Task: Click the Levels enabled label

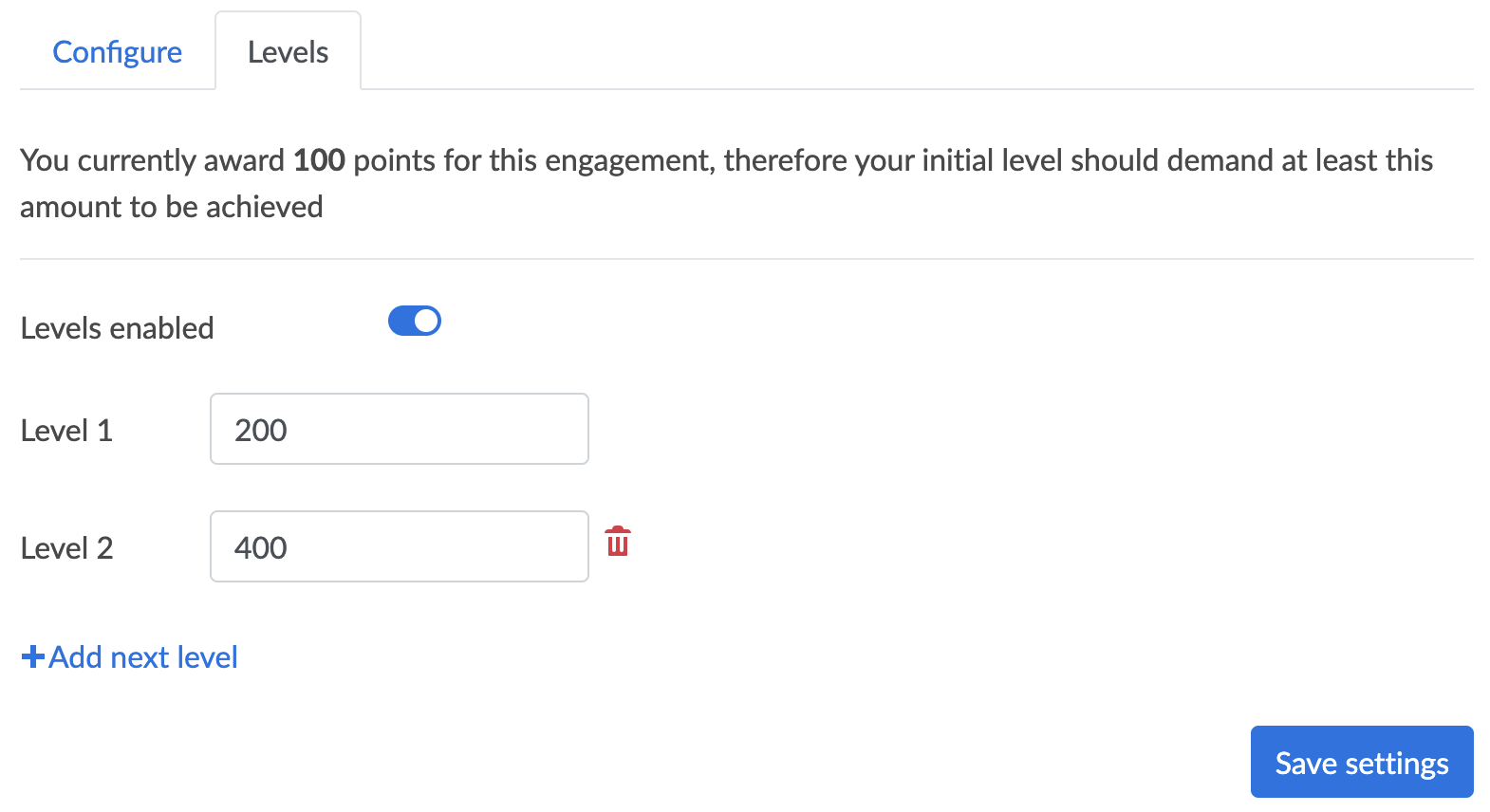Action: [x=117, y=328]
